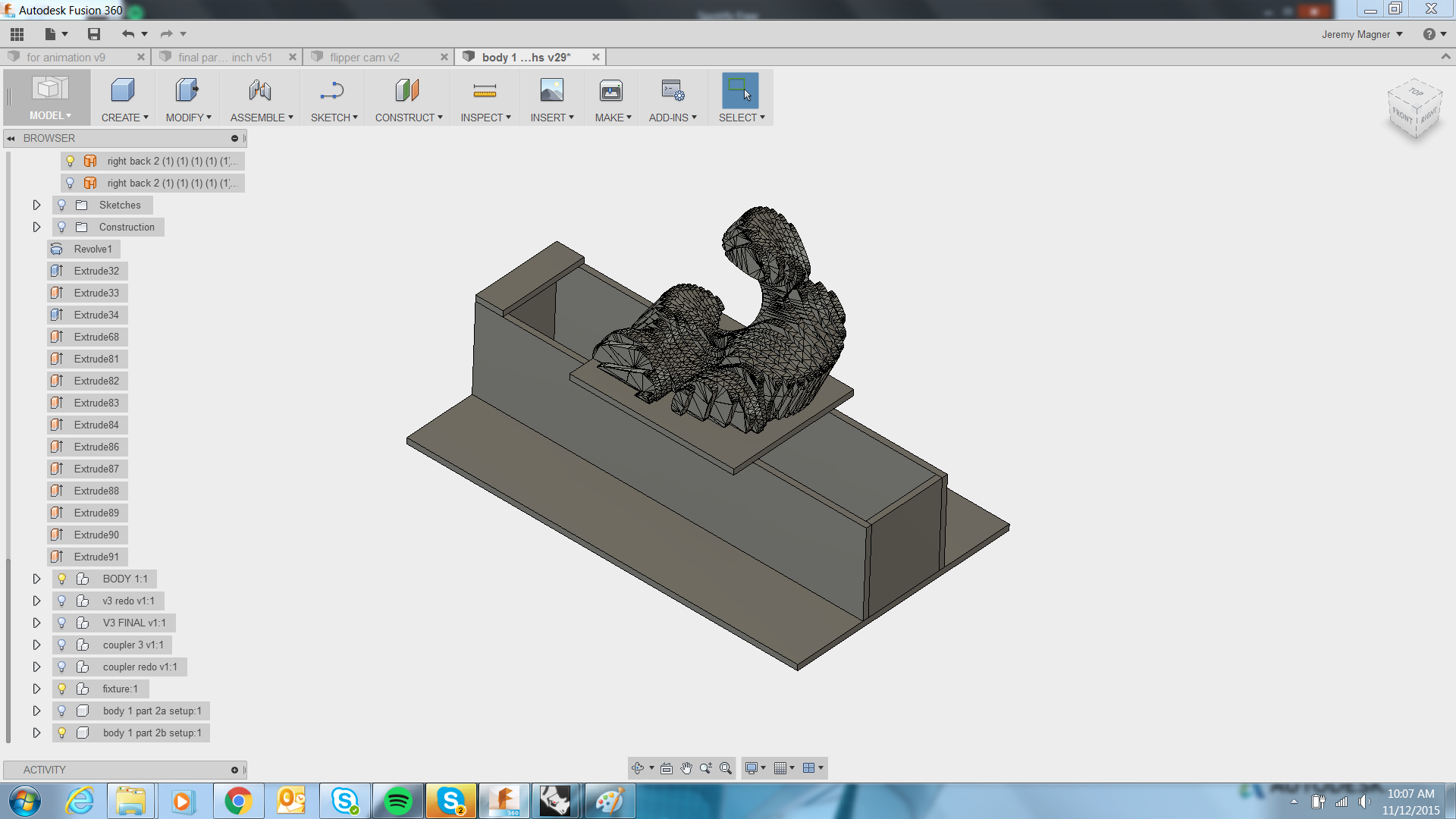
Task: Click the Help question mark icon
Action: pyautogui.click(x=1429, y=34)
